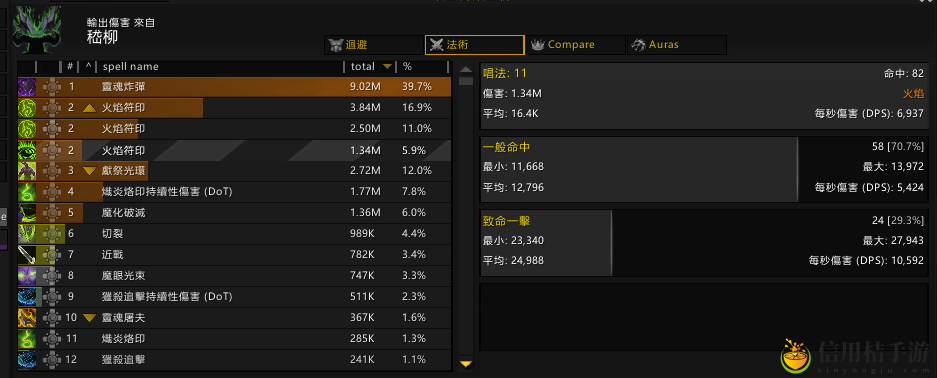
Task: Toggle the crosshair icon beside 熾炎烙印 row 11
Action: pos(53,339)
